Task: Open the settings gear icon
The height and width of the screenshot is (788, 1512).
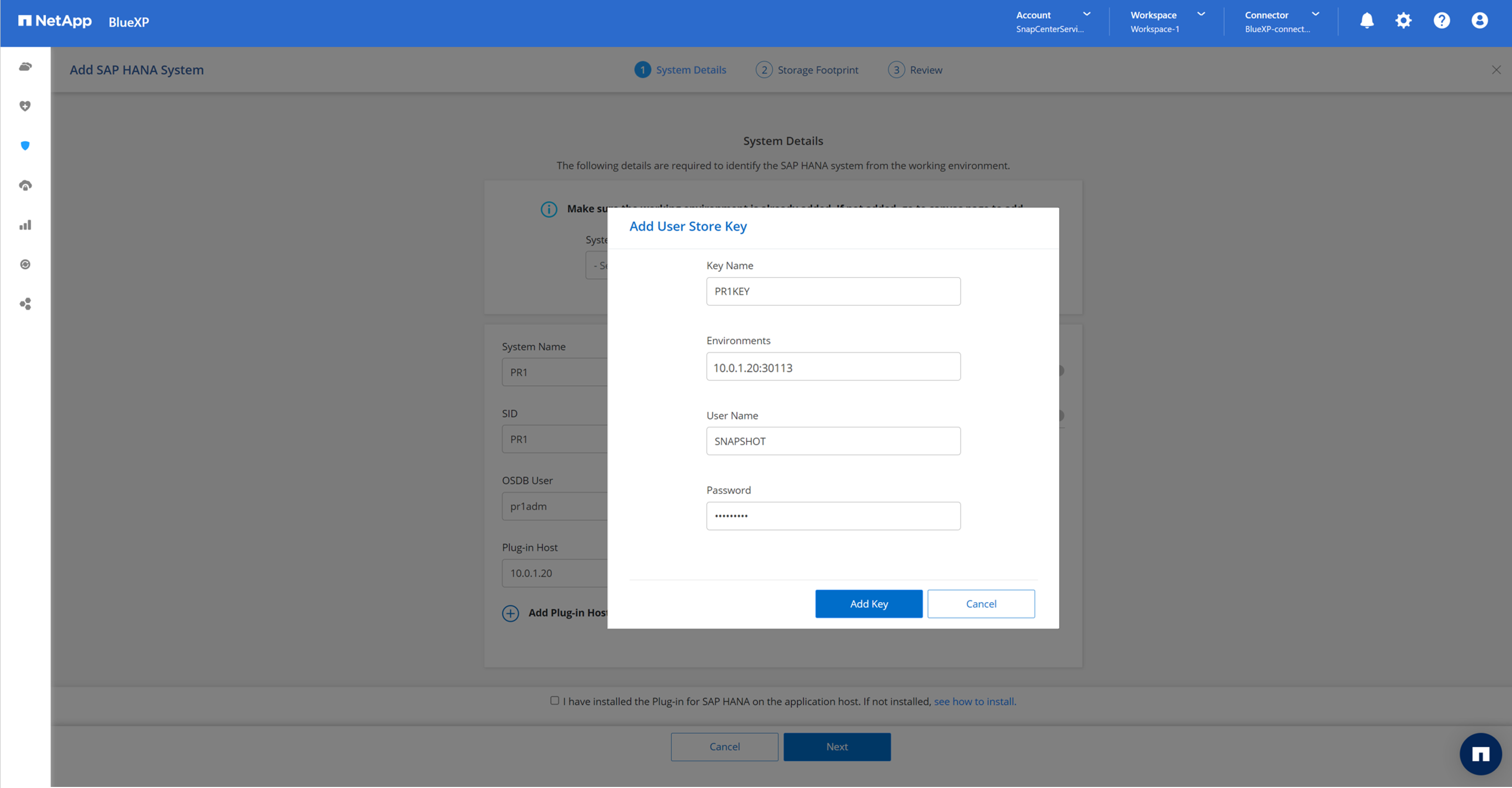Action: tap(1404, 21)
